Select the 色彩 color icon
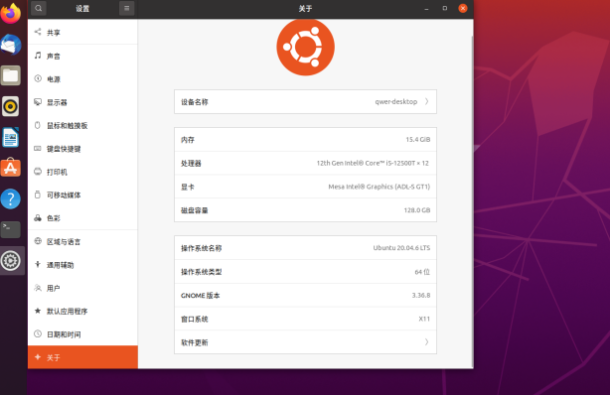Viewport: 611px width, 395px height. click(37, 218)
